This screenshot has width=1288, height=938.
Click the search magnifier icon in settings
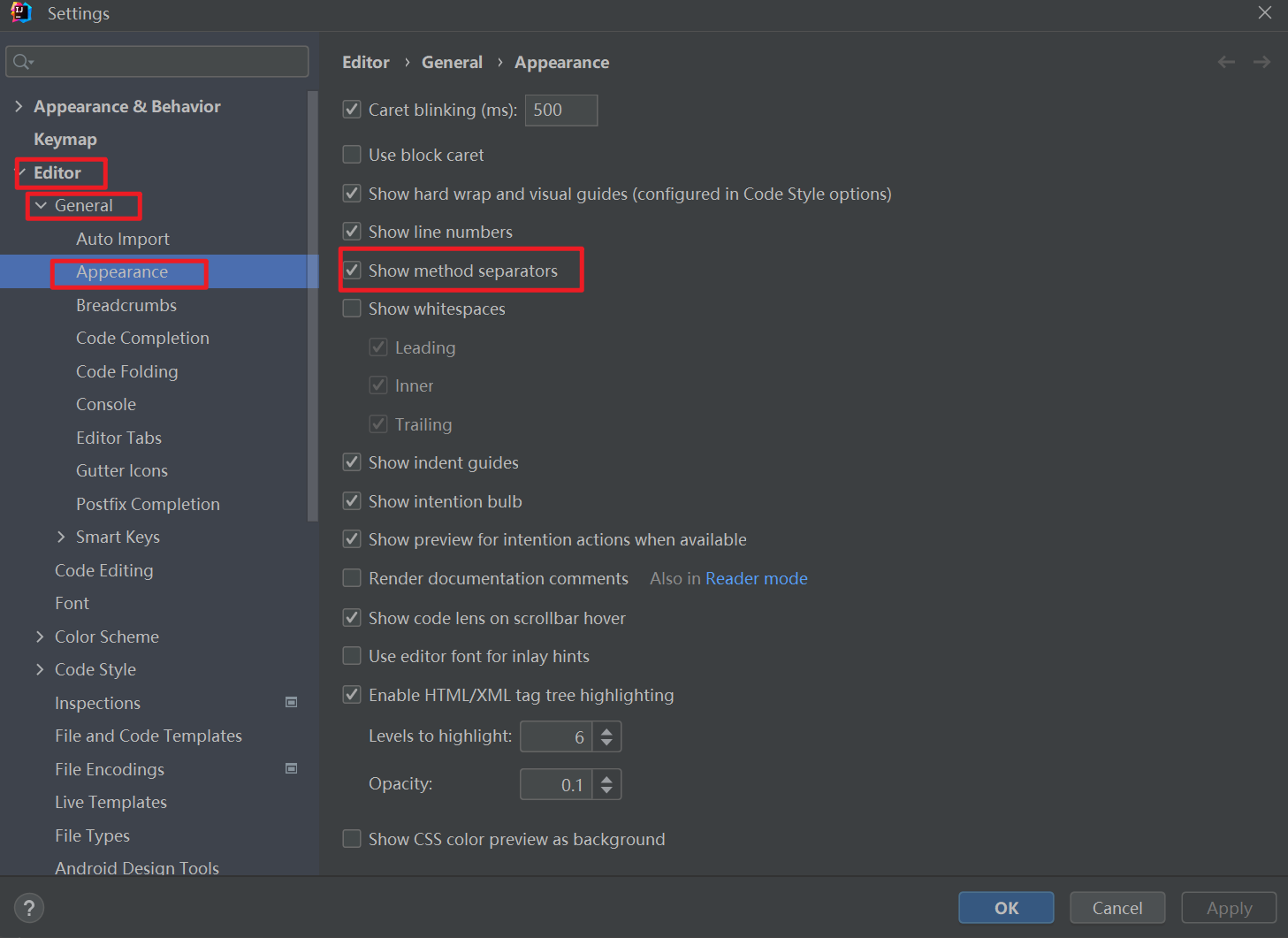(x=23, y=62)
